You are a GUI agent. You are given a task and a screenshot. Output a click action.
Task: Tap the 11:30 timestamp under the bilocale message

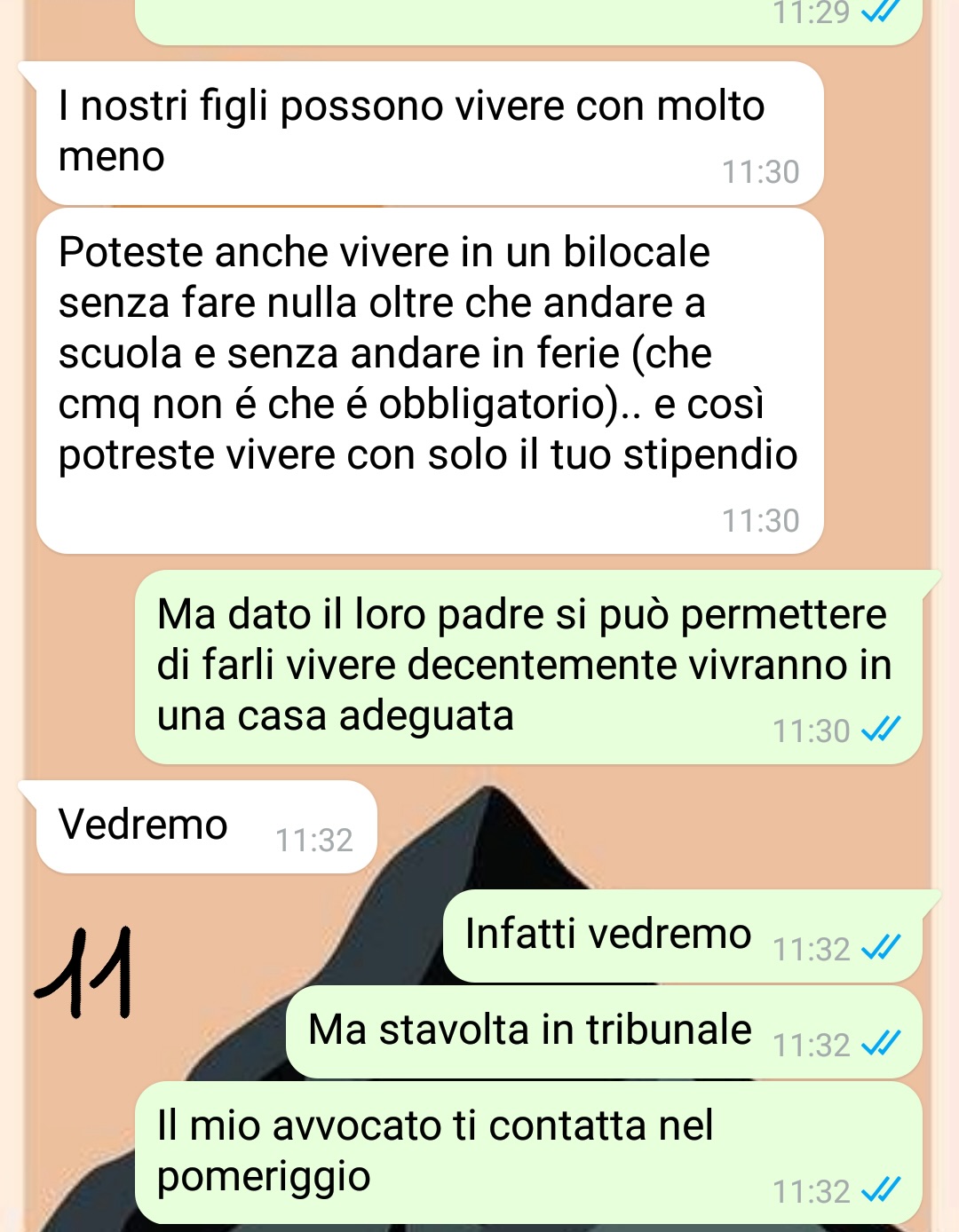pos(761,520)
